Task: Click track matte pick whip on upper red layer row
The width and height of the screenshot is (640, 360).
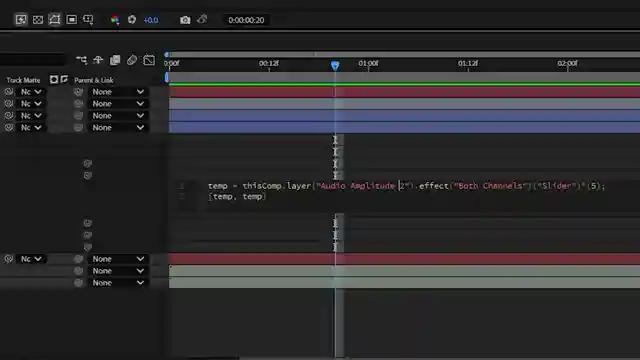Action: (x=9, y=92)
